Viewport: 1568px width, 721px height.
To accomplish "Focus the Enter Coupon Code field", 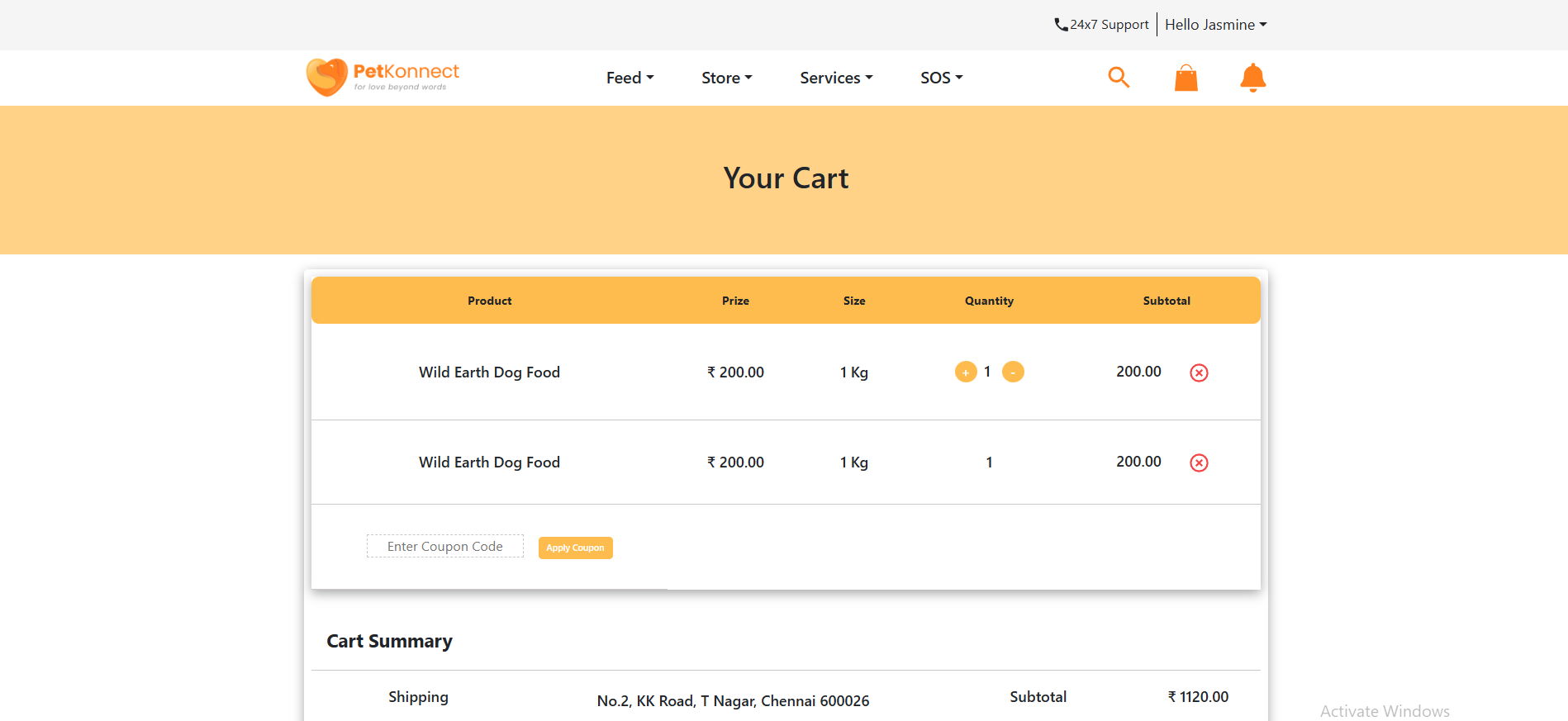I will [445, 546].
